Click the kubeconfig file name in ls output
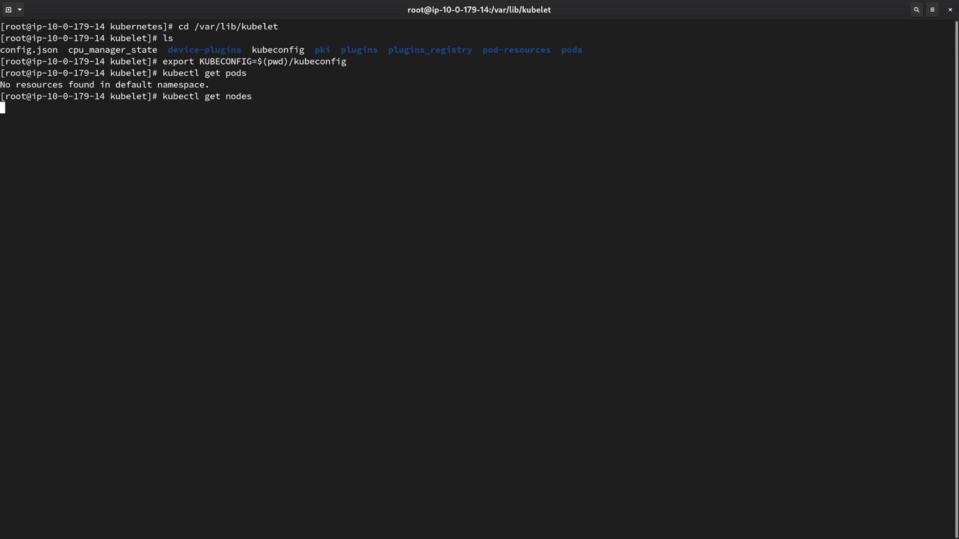Viewport: 959px width, 539px height. (278, 50)
